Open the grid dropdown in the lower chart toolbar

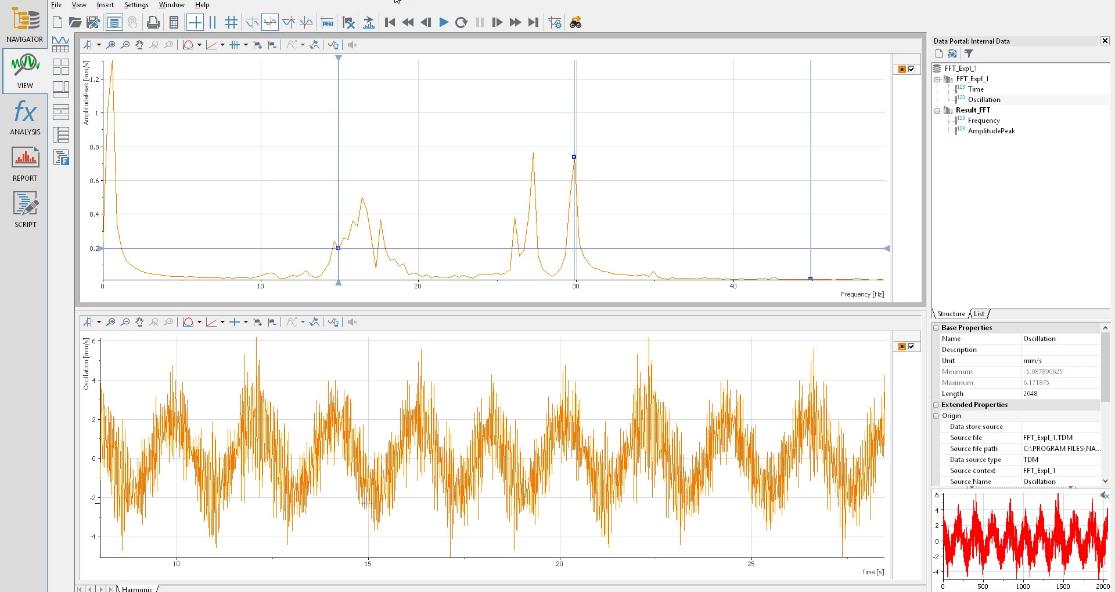246,322
